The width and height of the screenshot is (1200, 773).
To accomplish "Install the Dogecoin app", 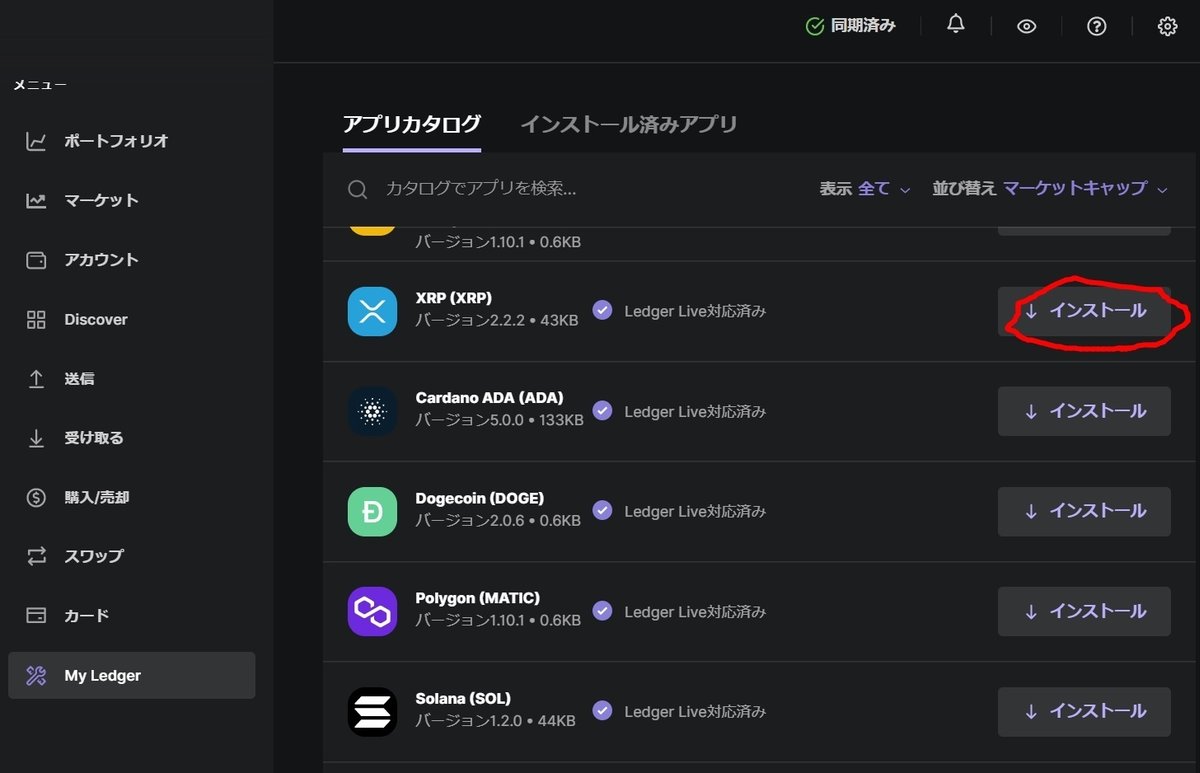I will [x=1084, y=511].
